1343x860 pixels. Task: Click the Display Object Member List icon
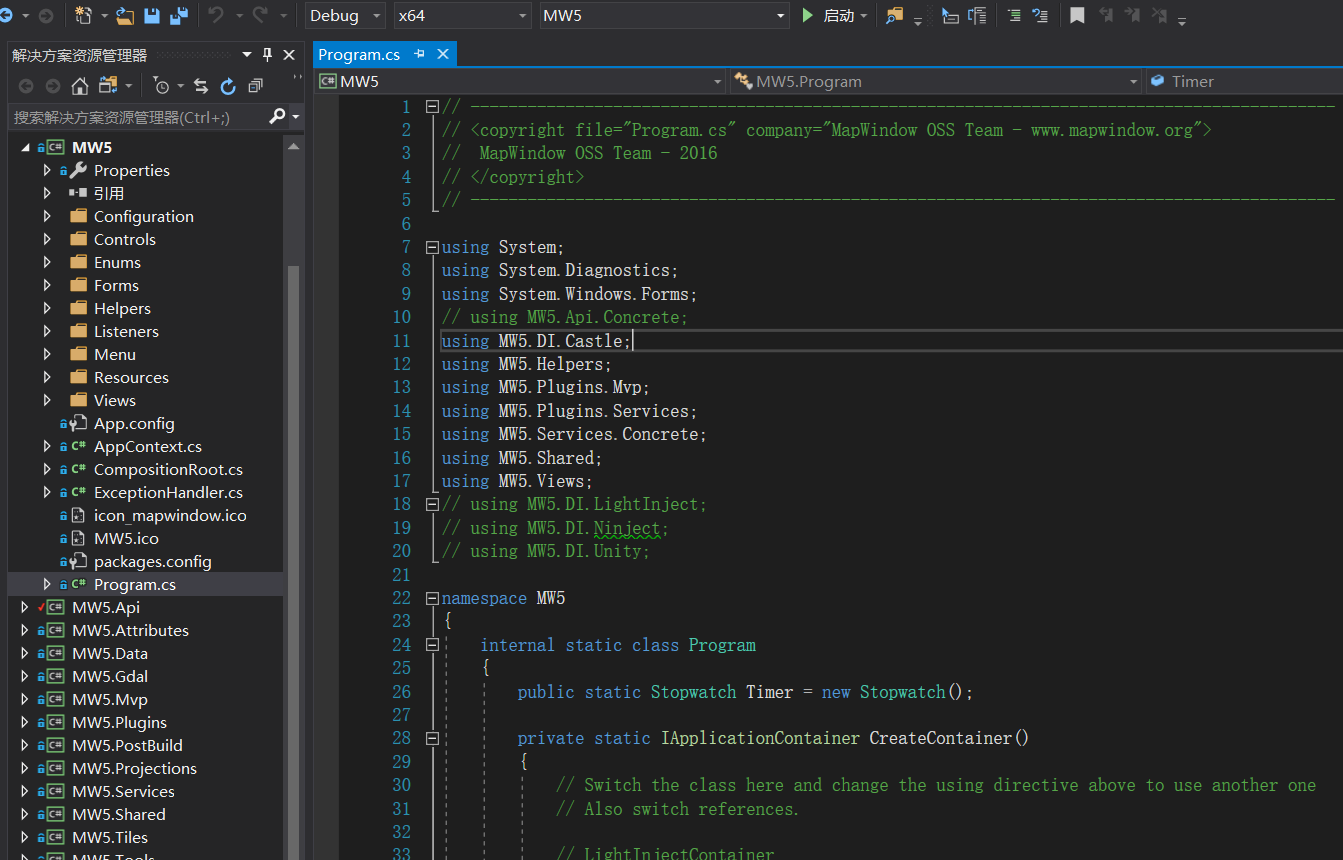[950, 16]
